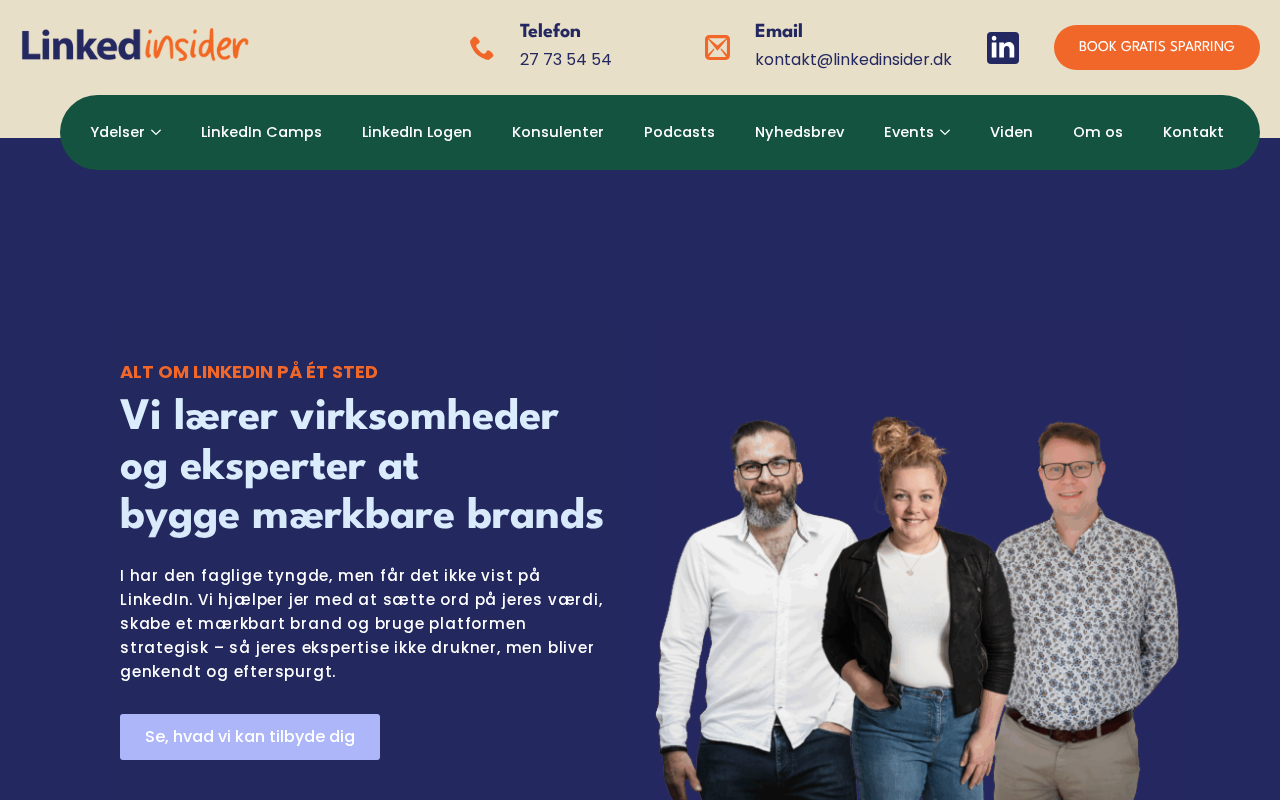The image size is (1280, 800).
Task: Go to the LinkedIn Logen page
Action: coord(417,132)
